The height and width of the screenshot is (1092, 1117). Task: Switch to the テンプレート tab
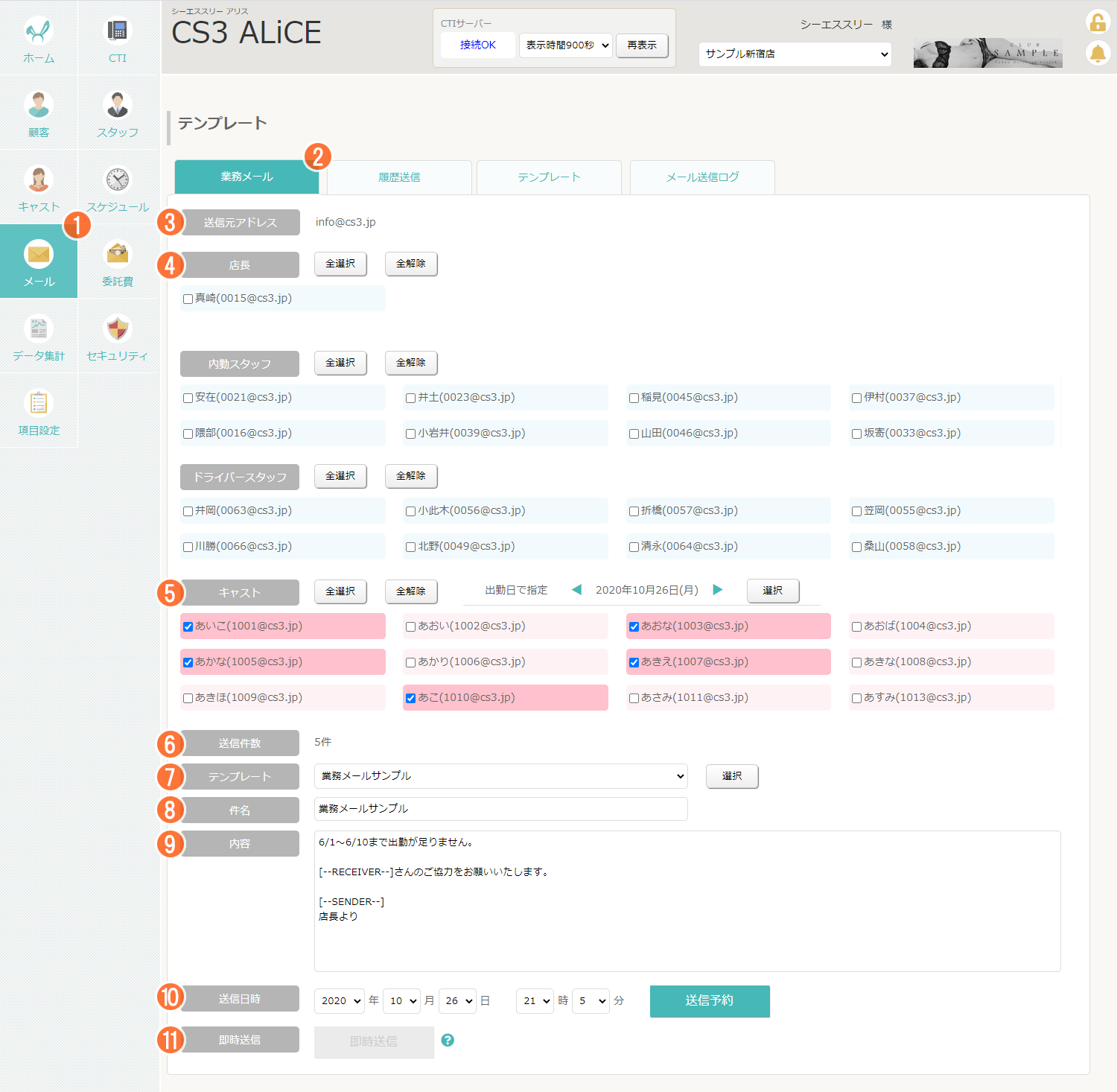pos(550,177)
